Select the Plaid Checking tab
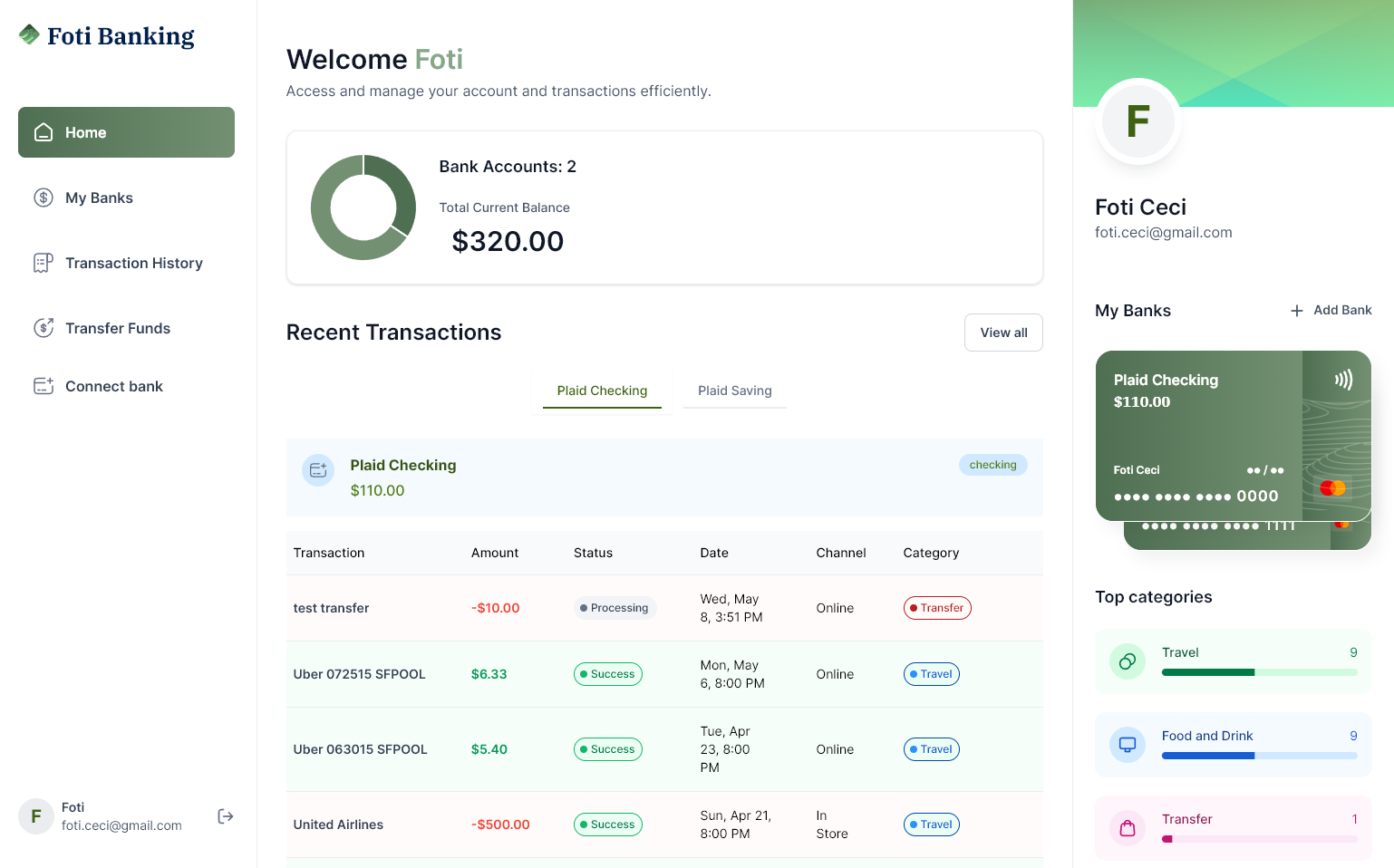 click(x=602, y=391)
